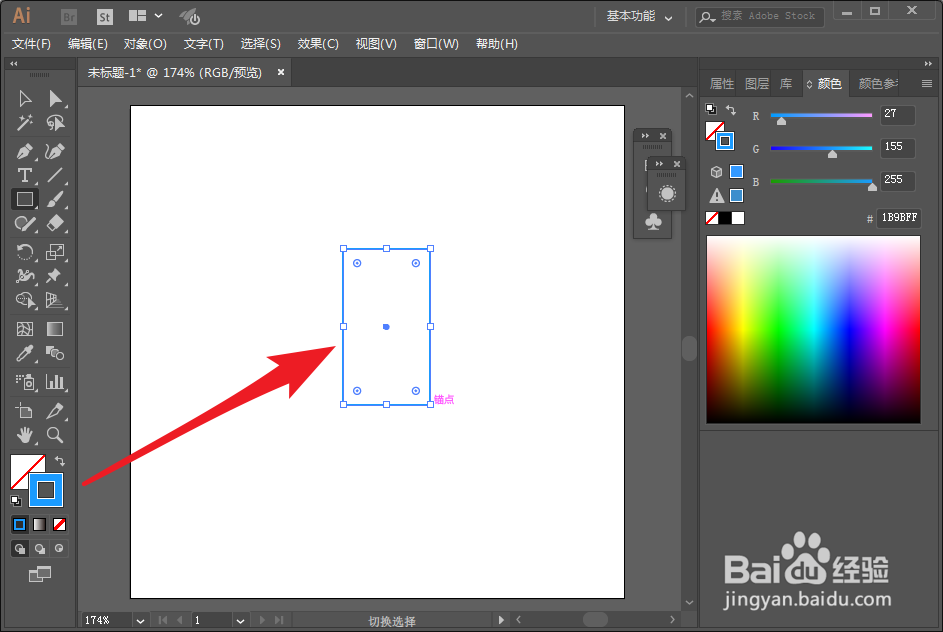Select the Artboard tool
The height and width of the screenshot is (632, 943).
pos(25,411)
